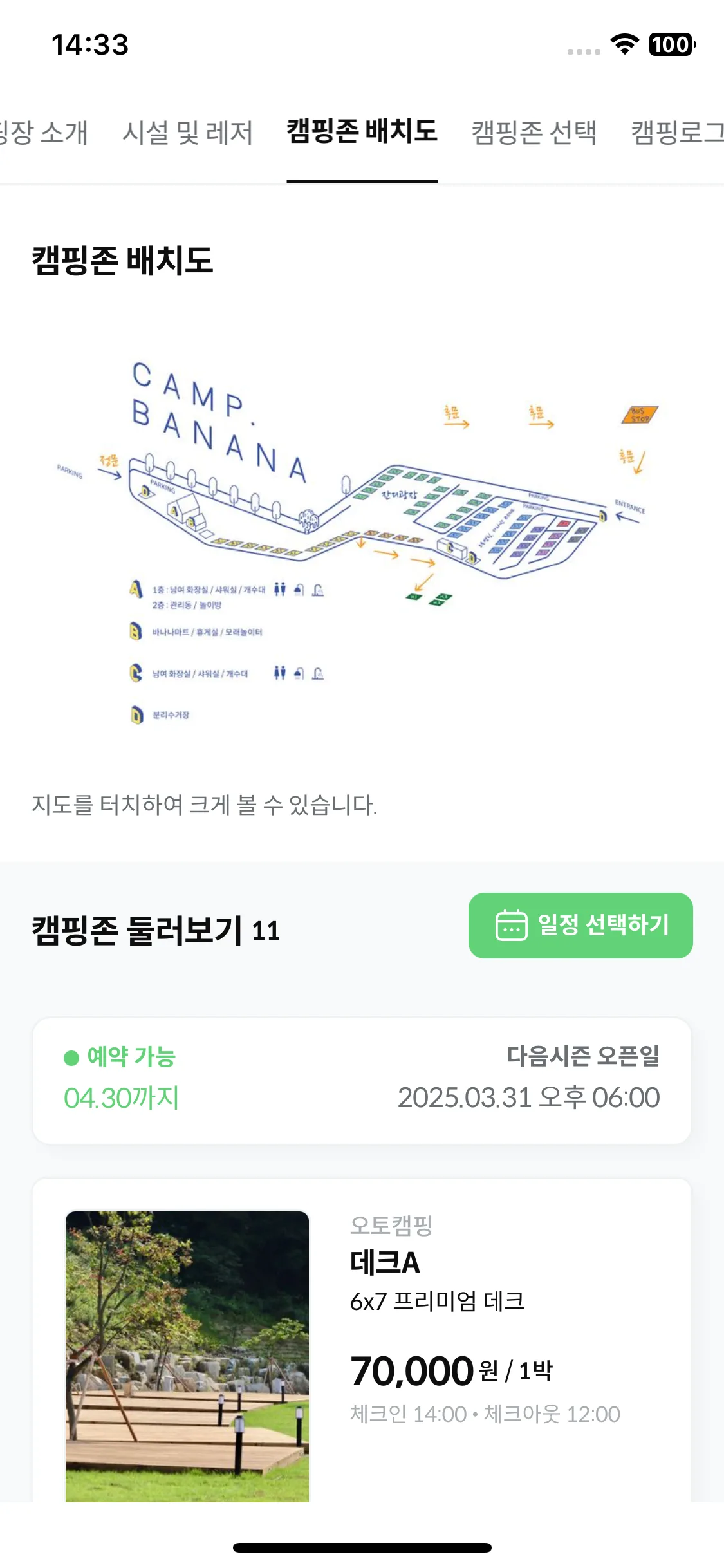Tap building A marker in map legend
Viewport: 724px width, 1568px height.
[136, 588]
